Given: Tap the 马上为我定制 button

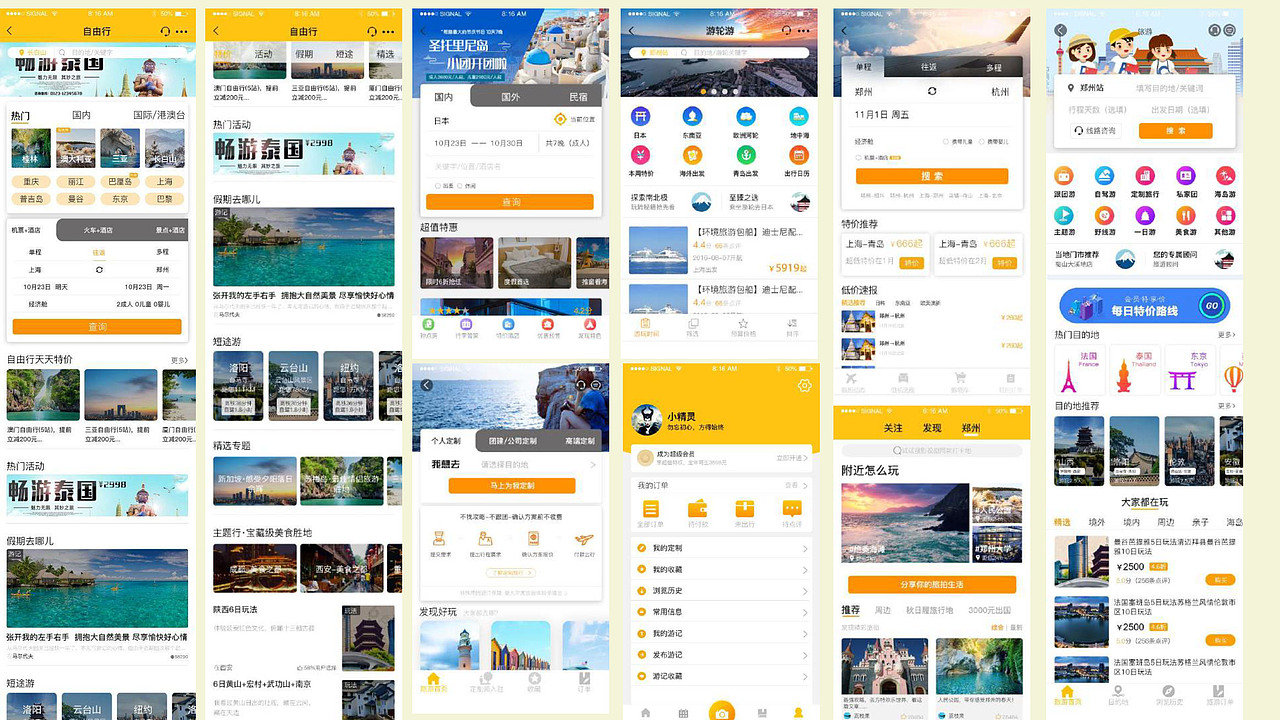Looking at the screenshot, I should (x=512, y=486).
